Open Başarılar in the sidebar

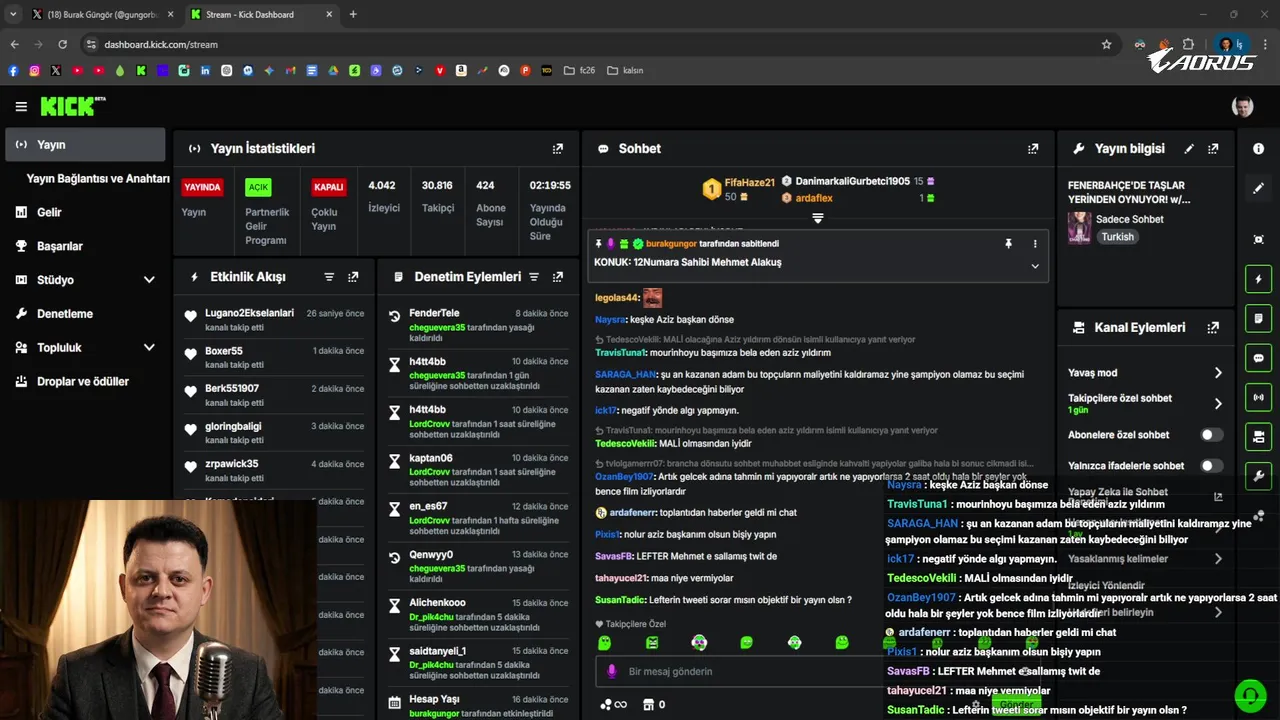coord(85,246)
